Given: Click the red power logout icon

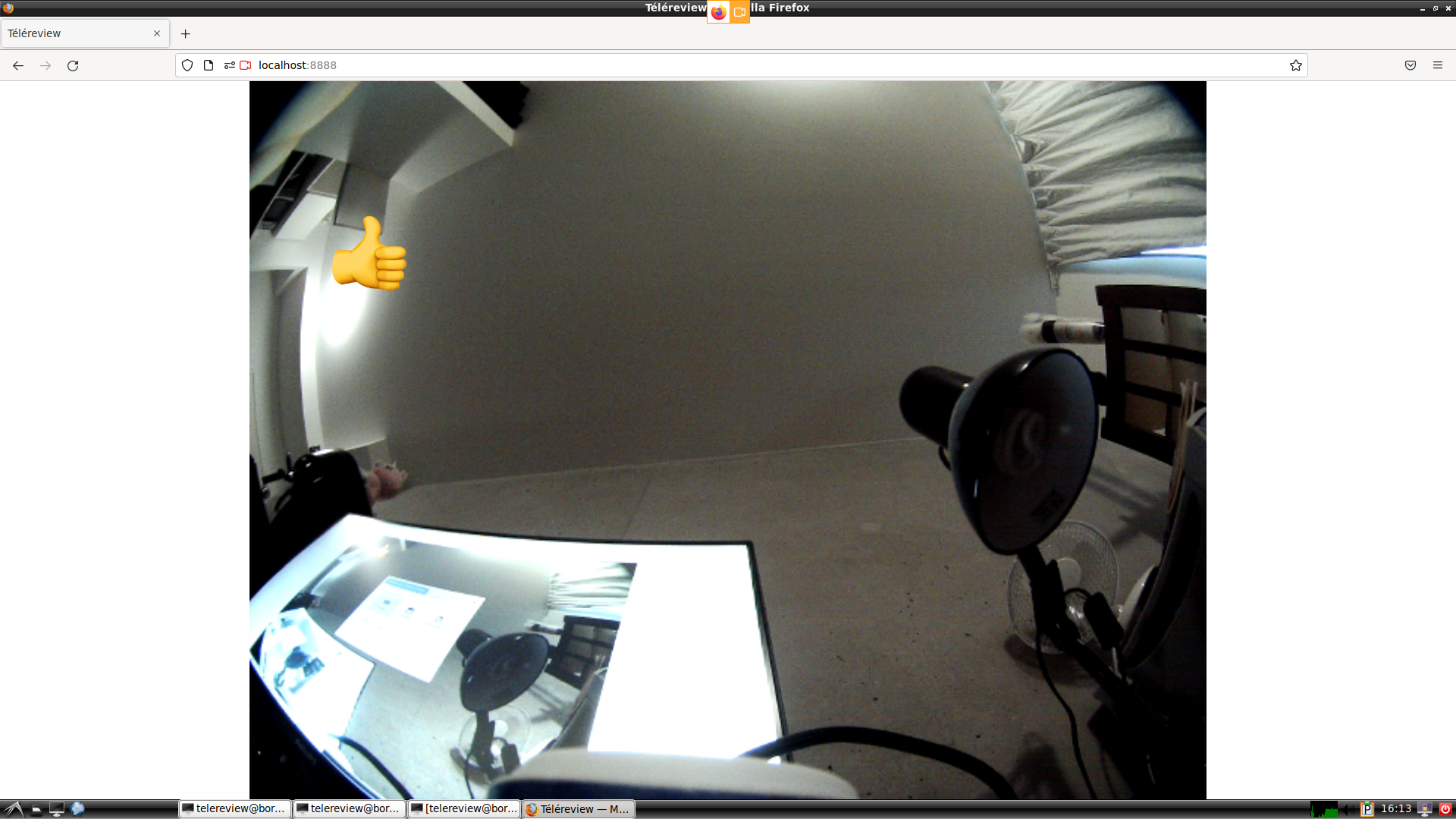Looking at the screenshot, I should click(x=1445, y=808).
